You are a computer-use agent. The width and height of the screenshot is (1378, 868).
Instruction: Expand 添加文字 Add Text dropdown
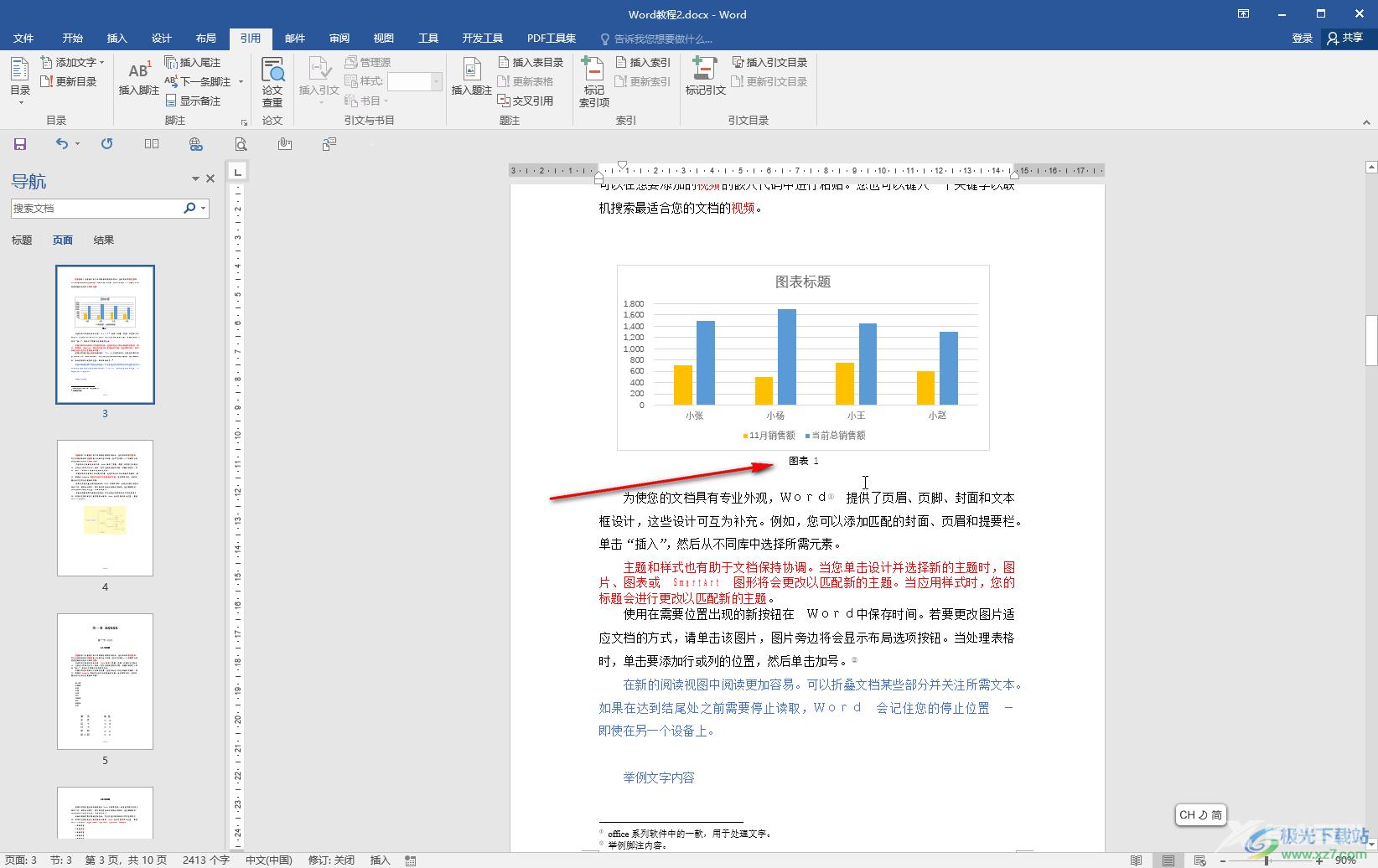click(73, 62)
